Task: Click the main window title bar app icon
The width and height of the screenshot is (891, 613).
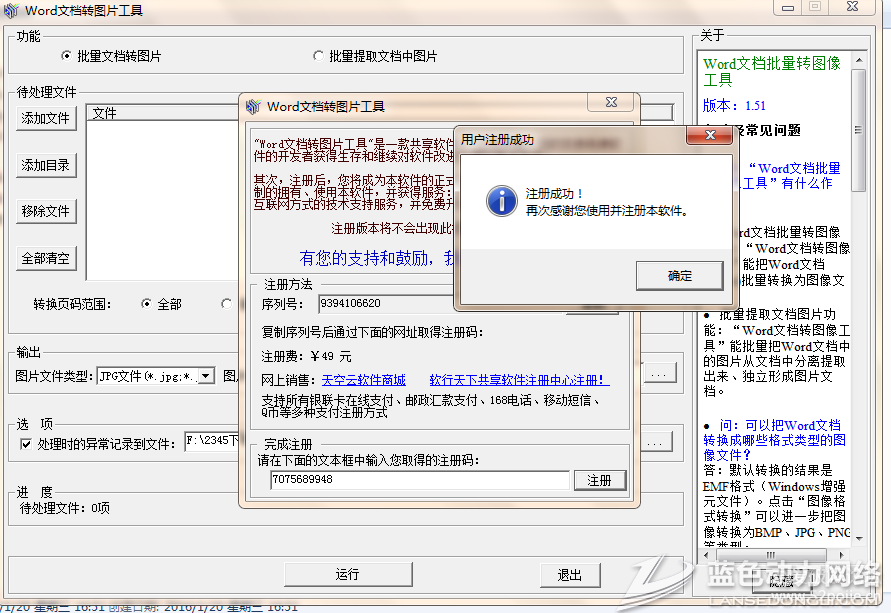Action: [x=12, y=10]
